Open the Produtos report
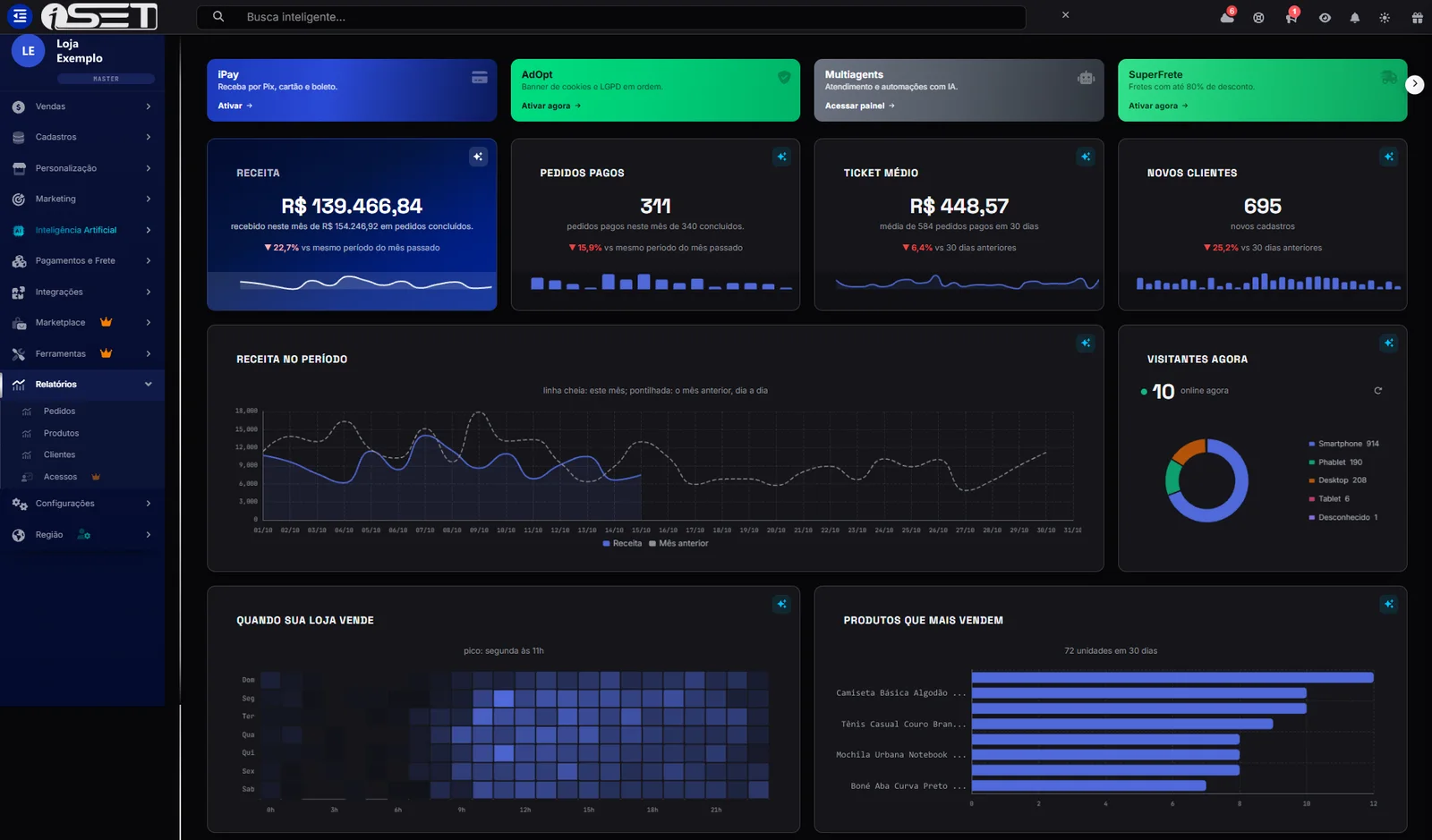This screenshot has width=1432, height=840. click(x=61, y=433)
